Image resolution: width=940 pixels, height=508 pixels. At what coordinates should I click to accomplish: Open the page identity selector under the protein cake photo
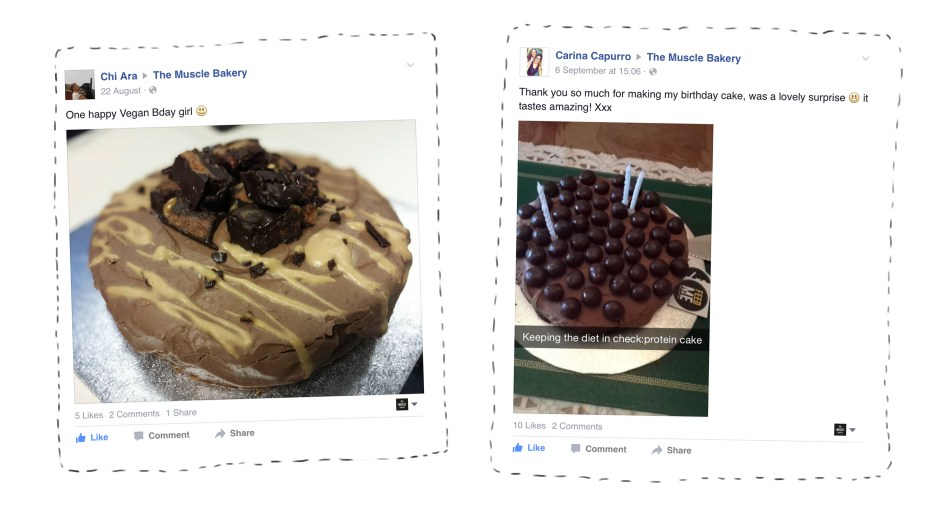(x=845, y=429)
